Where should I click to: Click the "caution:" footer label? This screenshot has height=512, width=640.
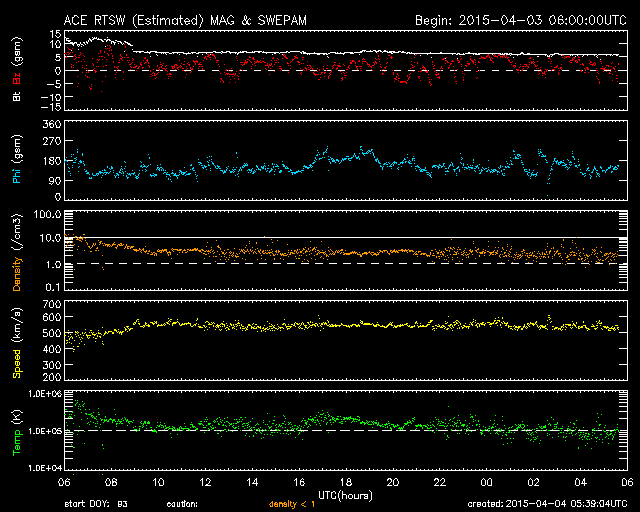[182, 504]
